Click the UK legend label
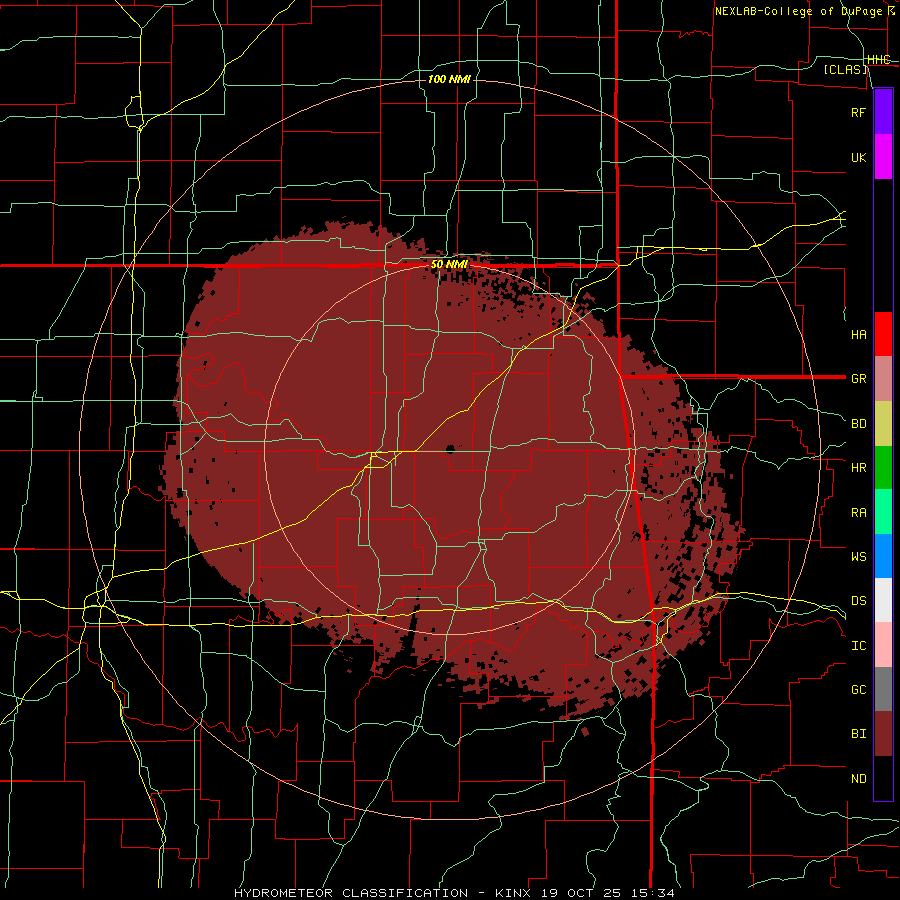The width and height of the screenshot is (900, 900). (x=858, y=157)
